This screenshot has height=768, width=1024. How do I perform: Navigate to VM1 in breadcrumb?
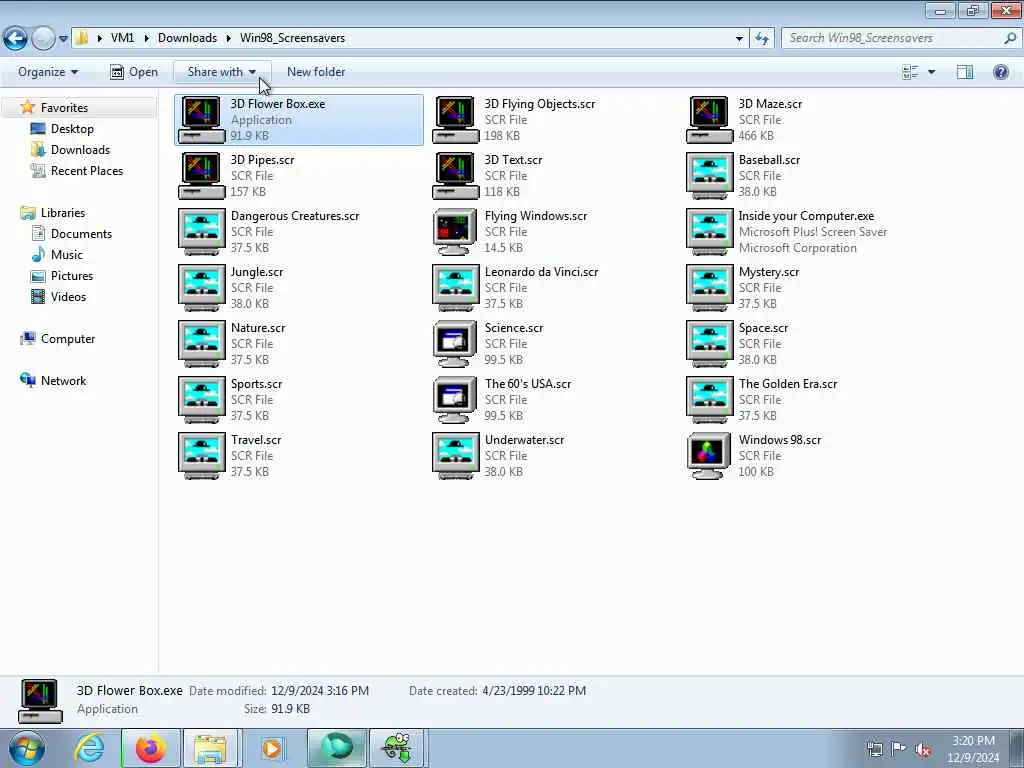coord(122,38)
